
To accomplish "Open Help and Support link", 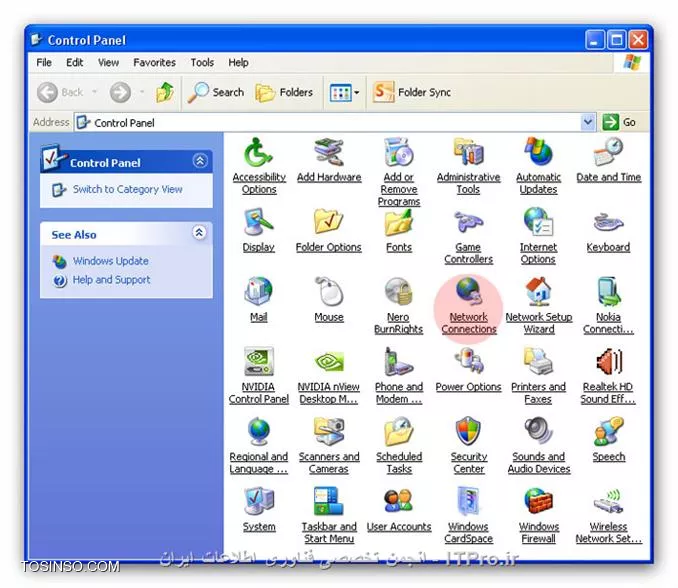I will click(x=112, y=280).
